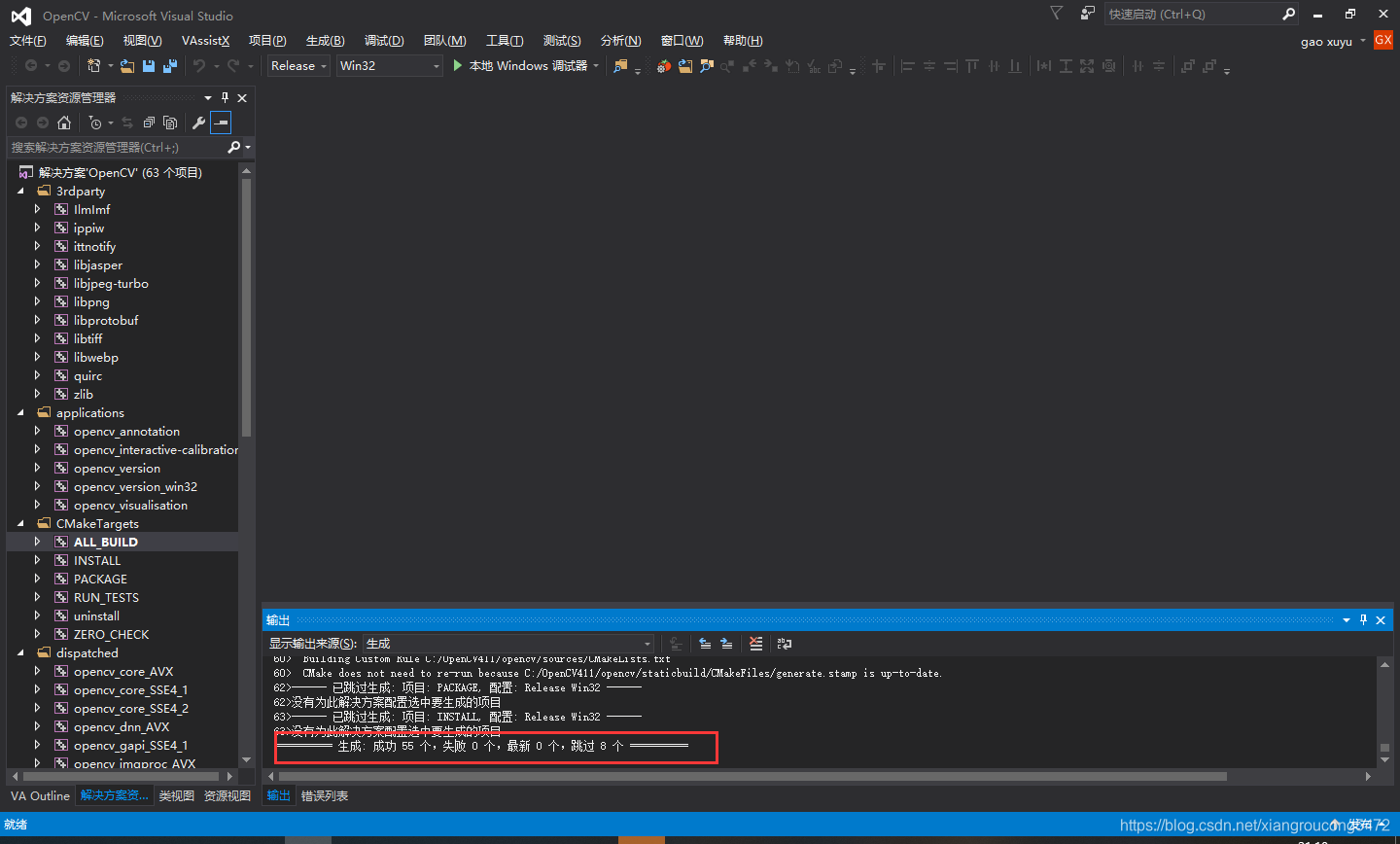Click the Home icon in Solution Explorer
Viewport: 1400px width, 844px height.
pyautogui.click(x=64, y=123)
